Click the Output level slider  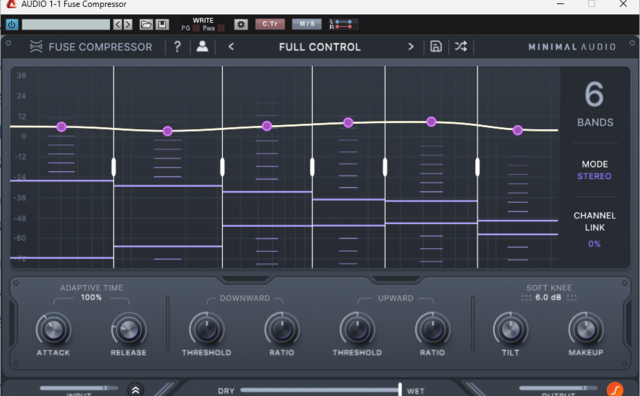click(558, 388)
